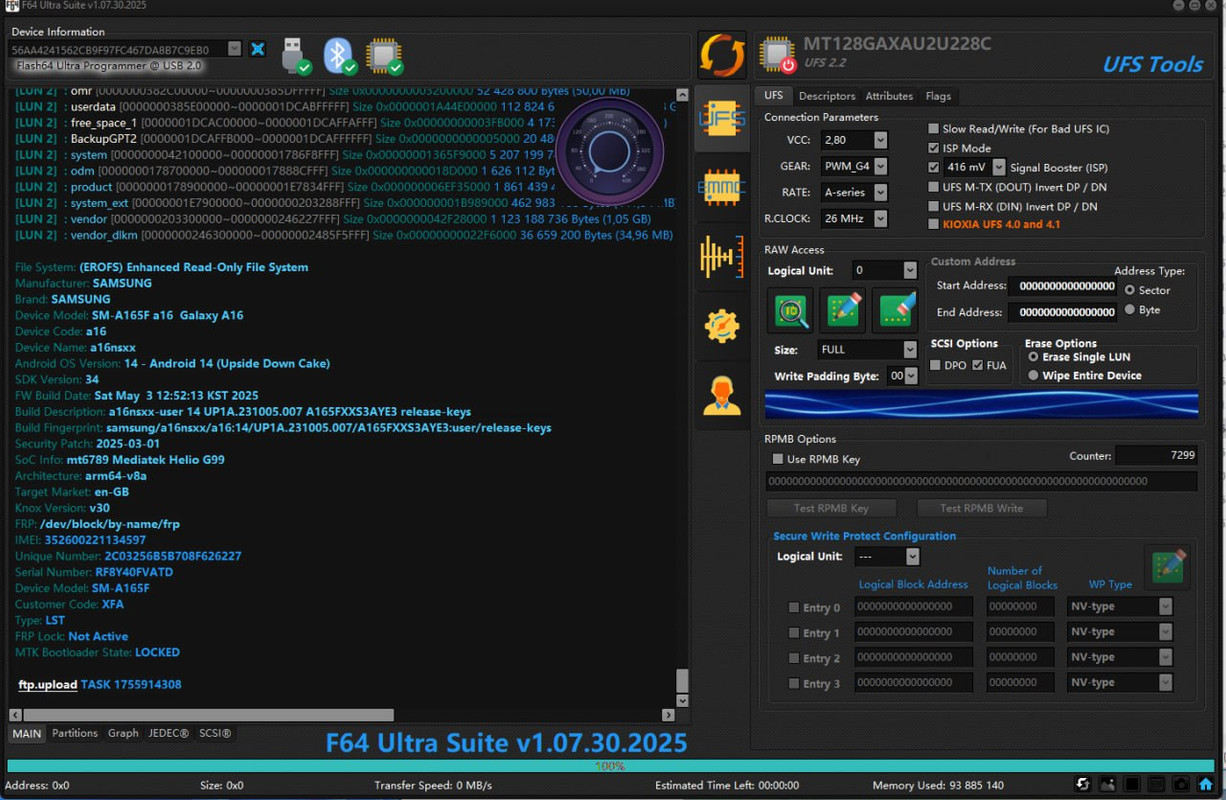
Task: Open the user account icon in the sidebar
Action: coord(722,395)
